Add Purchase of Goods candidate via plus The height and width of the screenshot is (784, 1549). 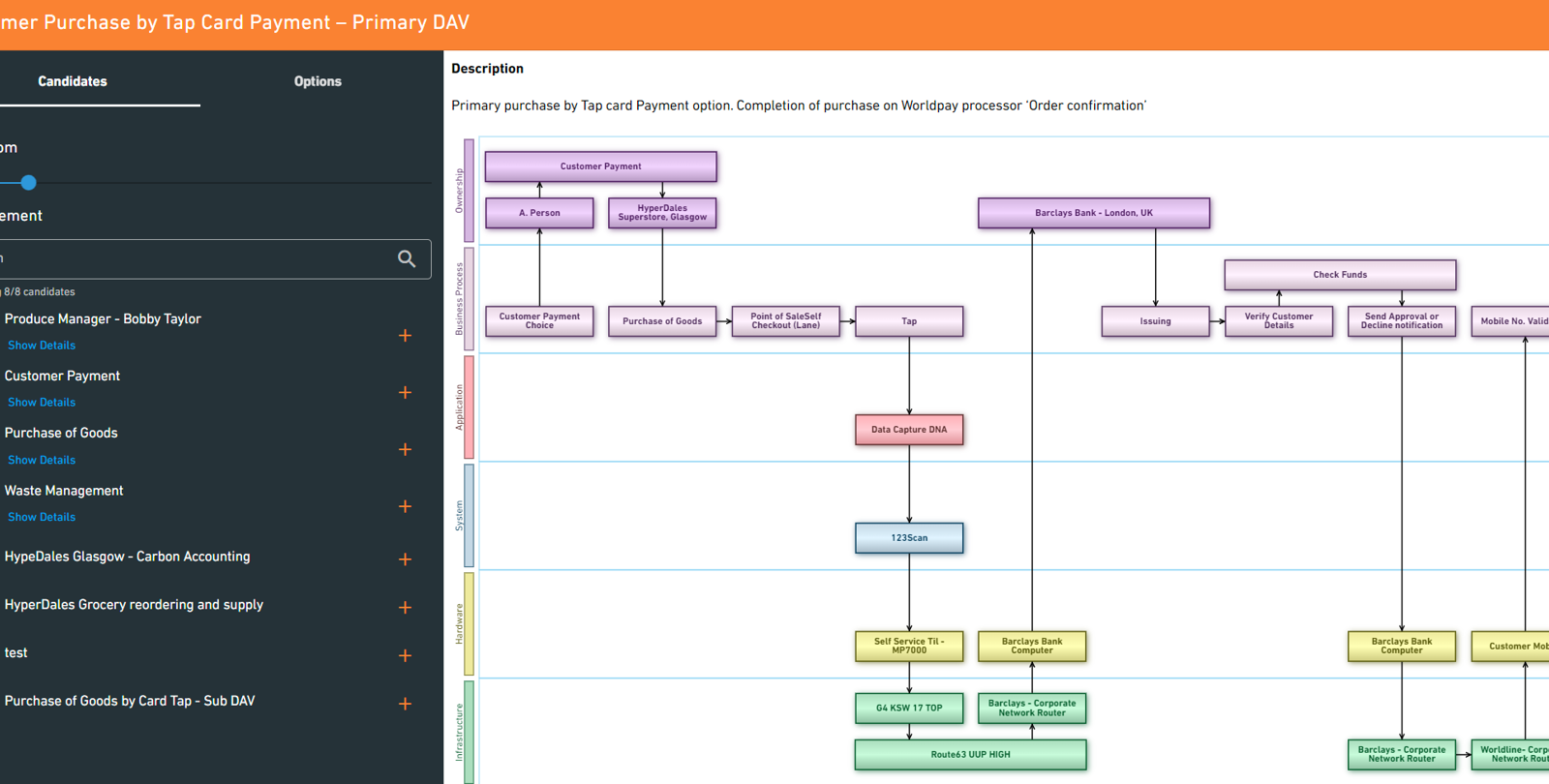tap(405, 450)
